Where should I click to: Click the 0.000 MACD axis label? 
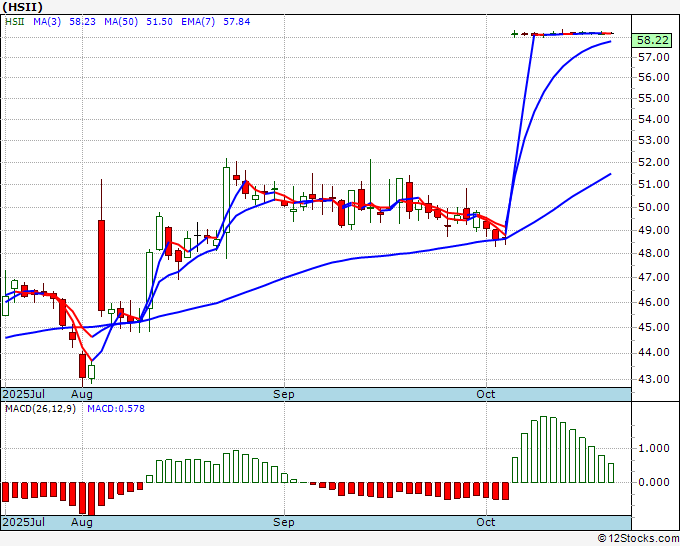click(x=654, y=482)
